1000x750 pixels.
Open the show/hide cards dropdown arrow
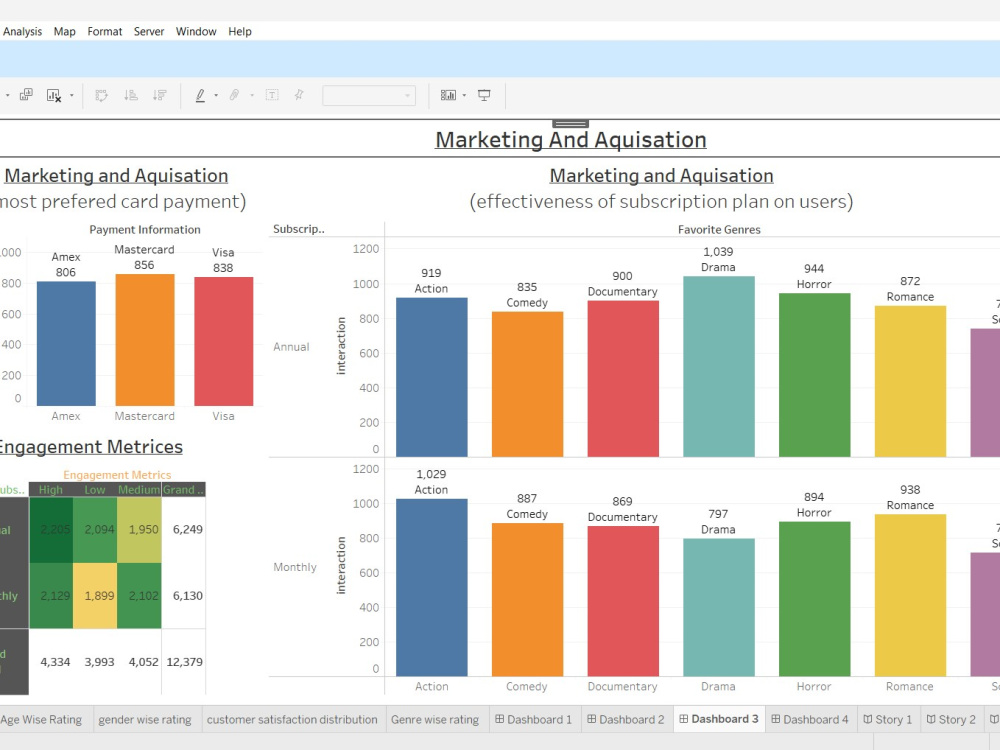(x=464, y=94)
